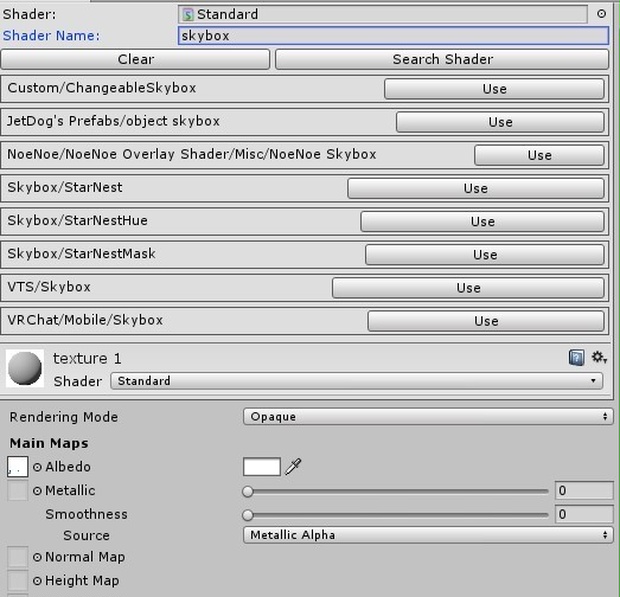
Task: Click the Smoothness slider handle
Action: coord(248,515)
